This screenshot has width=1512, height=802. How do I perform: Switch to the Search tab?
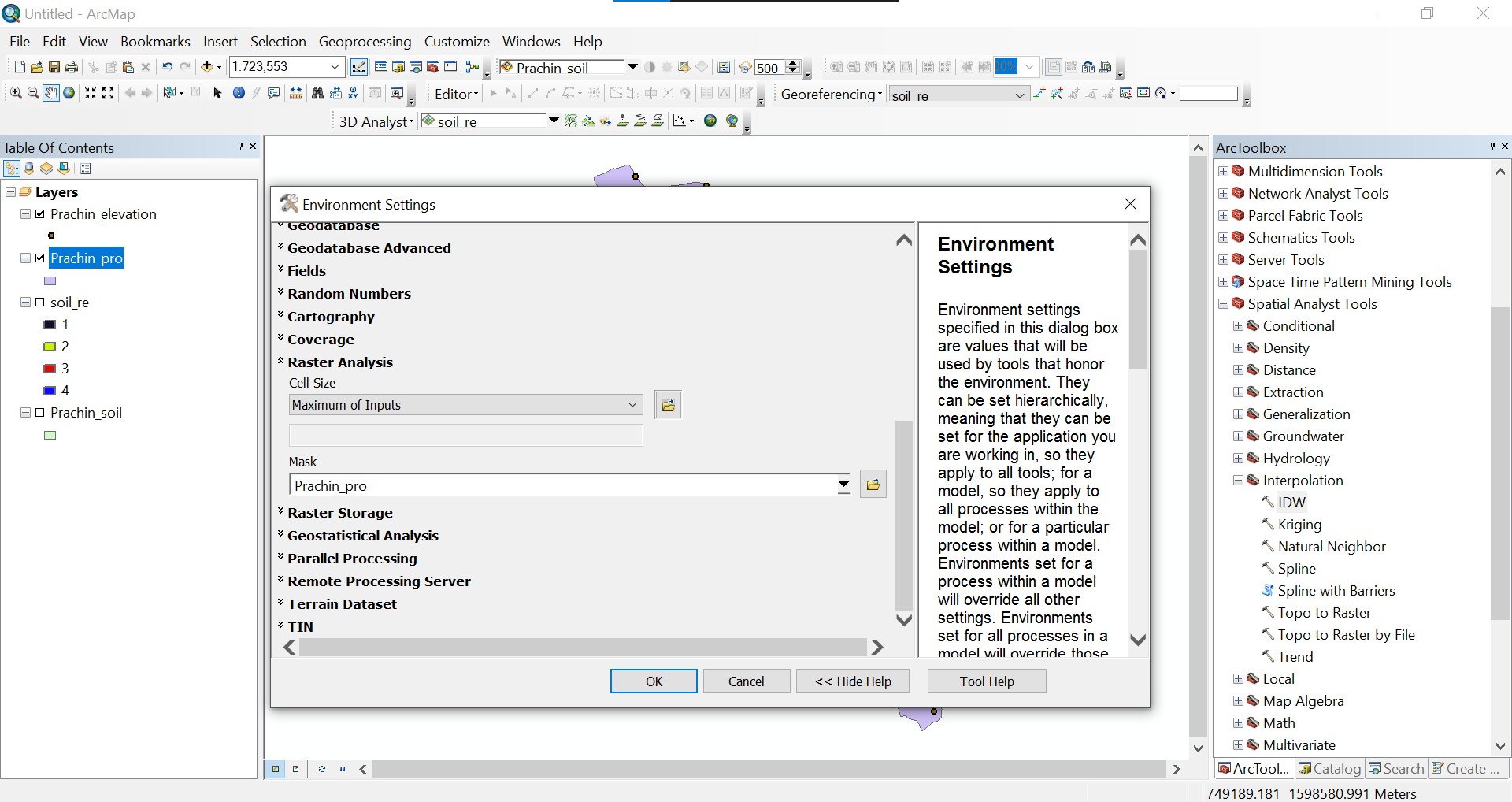pos(1397,769)
